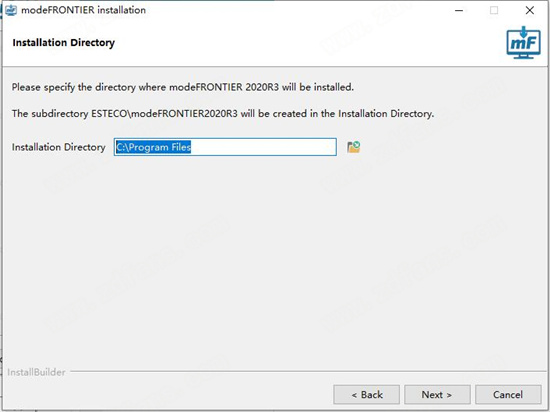Cancel the modeFRONTIER installation

click(x=508, y=394)
